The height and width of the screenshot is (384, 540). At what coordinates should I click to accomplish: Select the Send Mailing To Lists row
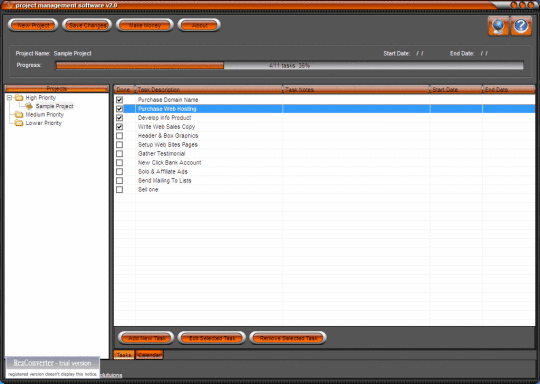pyautogui.click(x=324, y=180)
